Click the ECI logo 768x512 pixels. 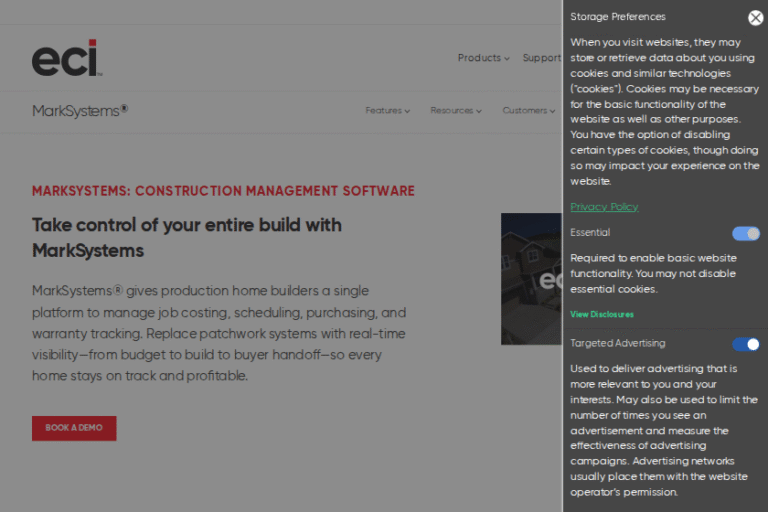(65, 58)
